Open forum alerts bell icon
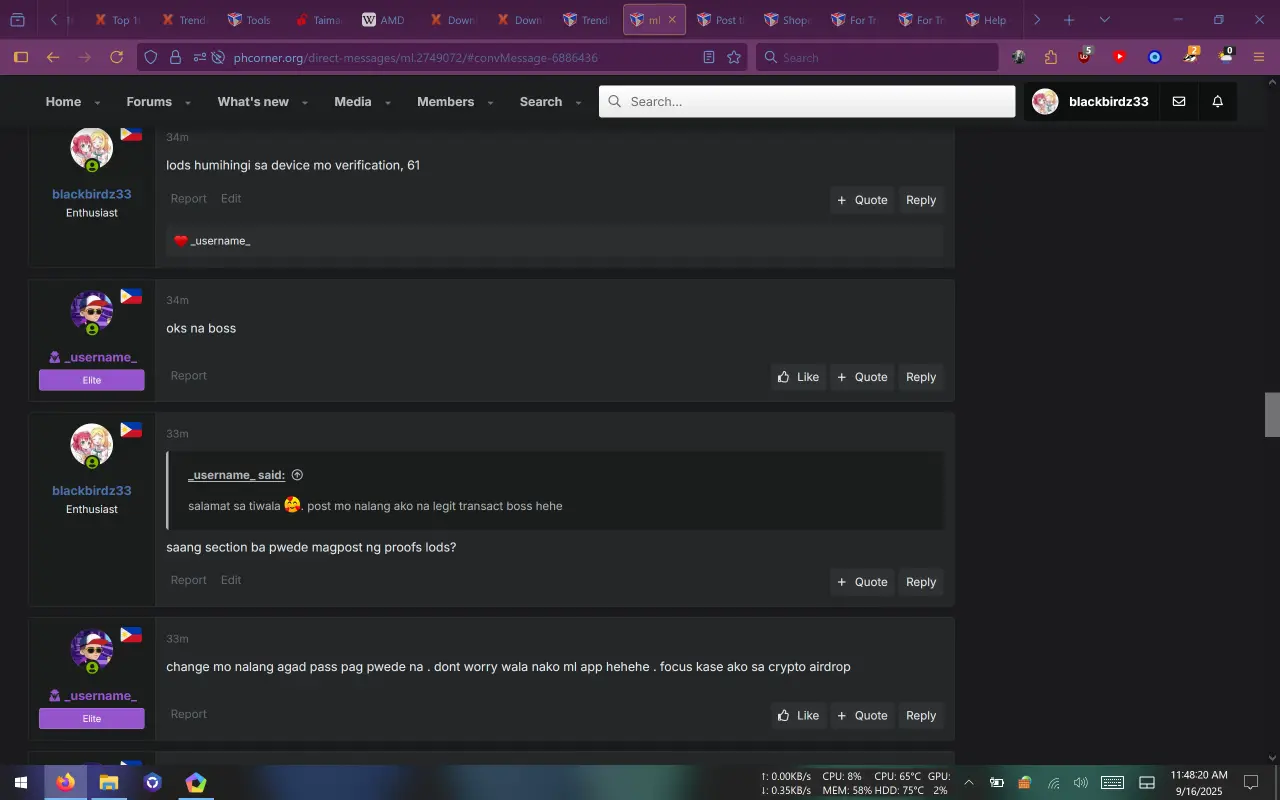This screenshot has height=800, width=1280. point(1217,101)
